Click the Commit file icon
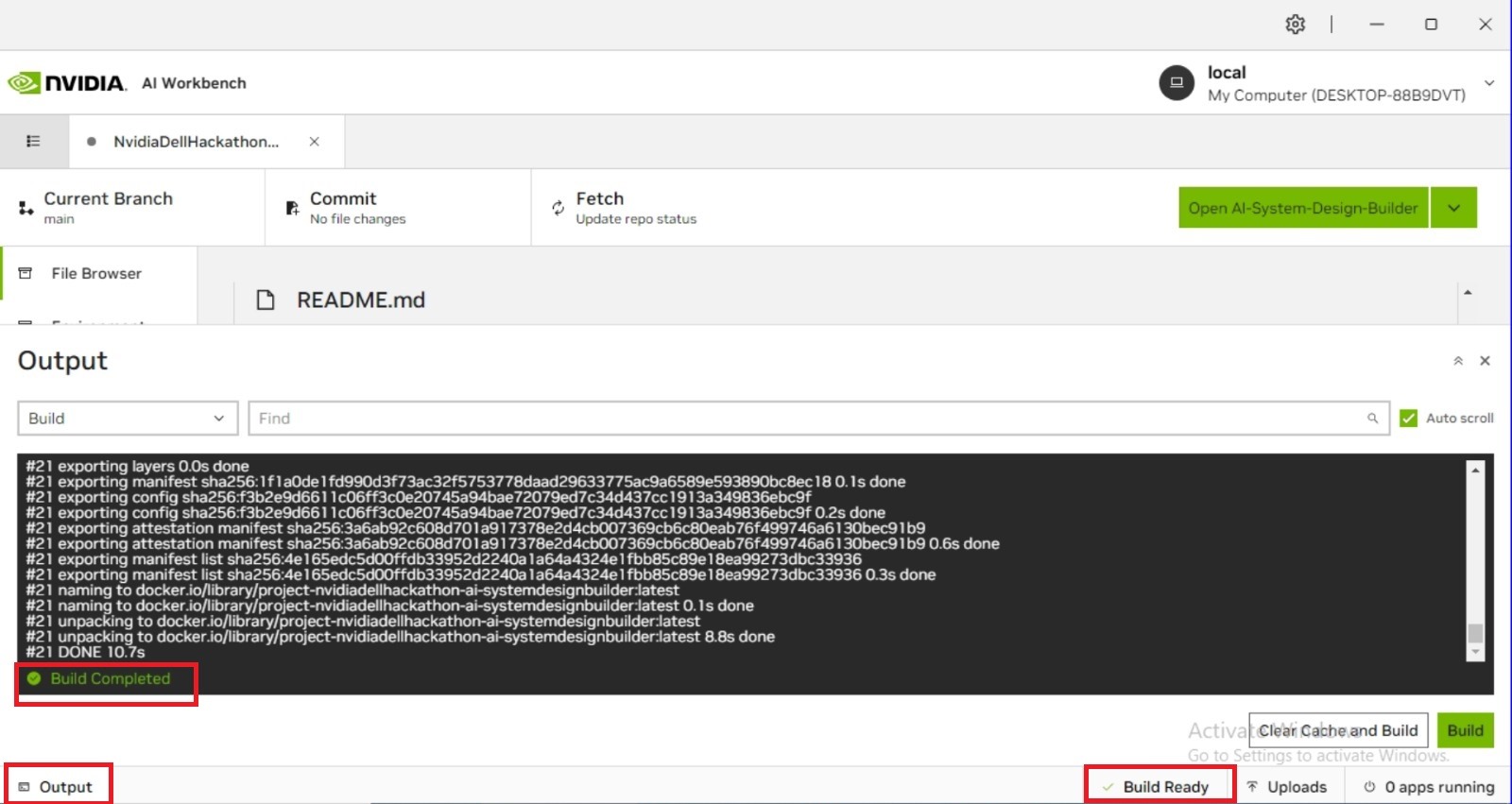 tap(292, 208)
